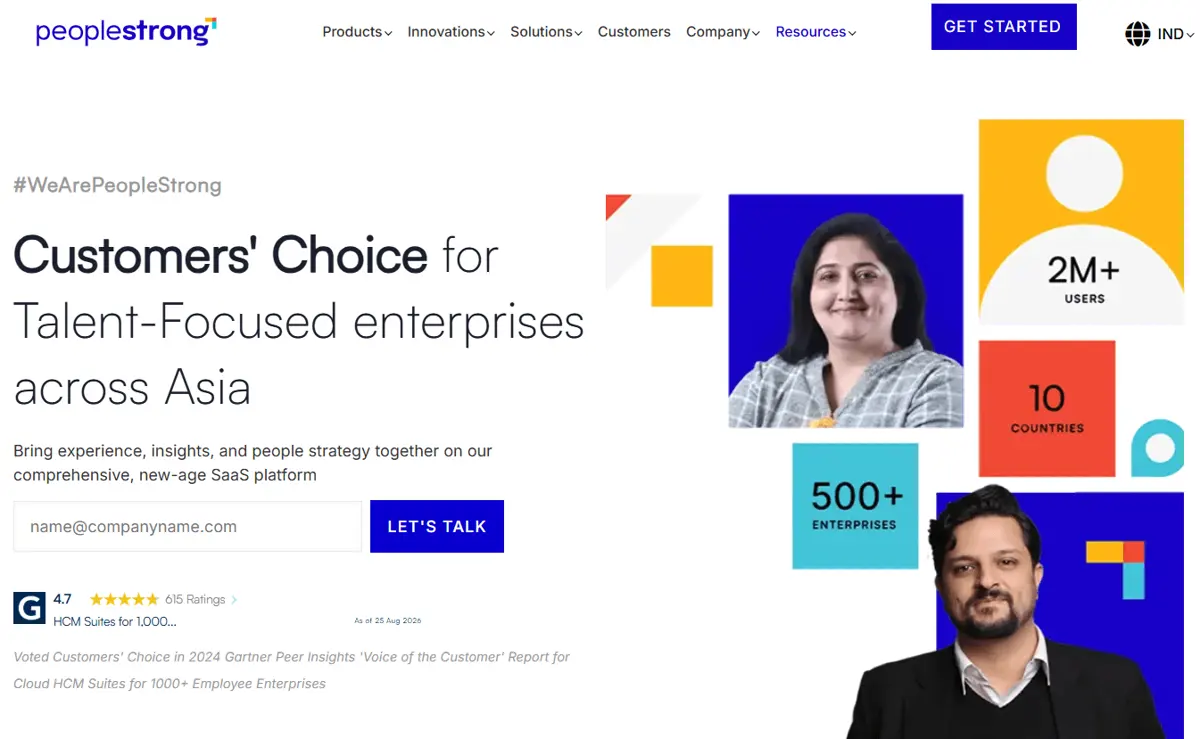Screen dimensions: 1200x739
Task: Click the 500+ Enterprises tile
Action: tap(855, 506)
